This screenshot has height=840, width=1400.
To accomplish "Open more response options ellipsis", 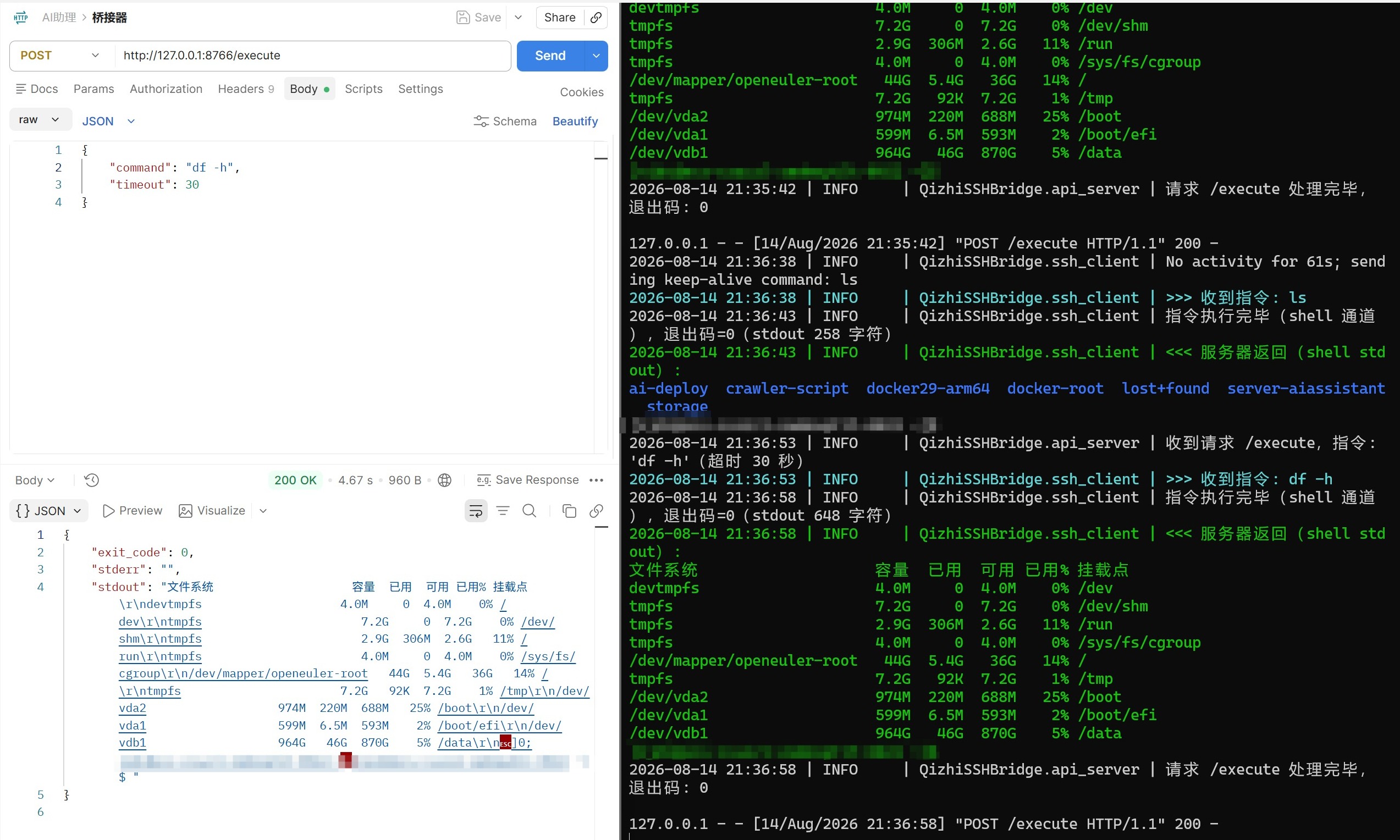I will click(596, 480).
